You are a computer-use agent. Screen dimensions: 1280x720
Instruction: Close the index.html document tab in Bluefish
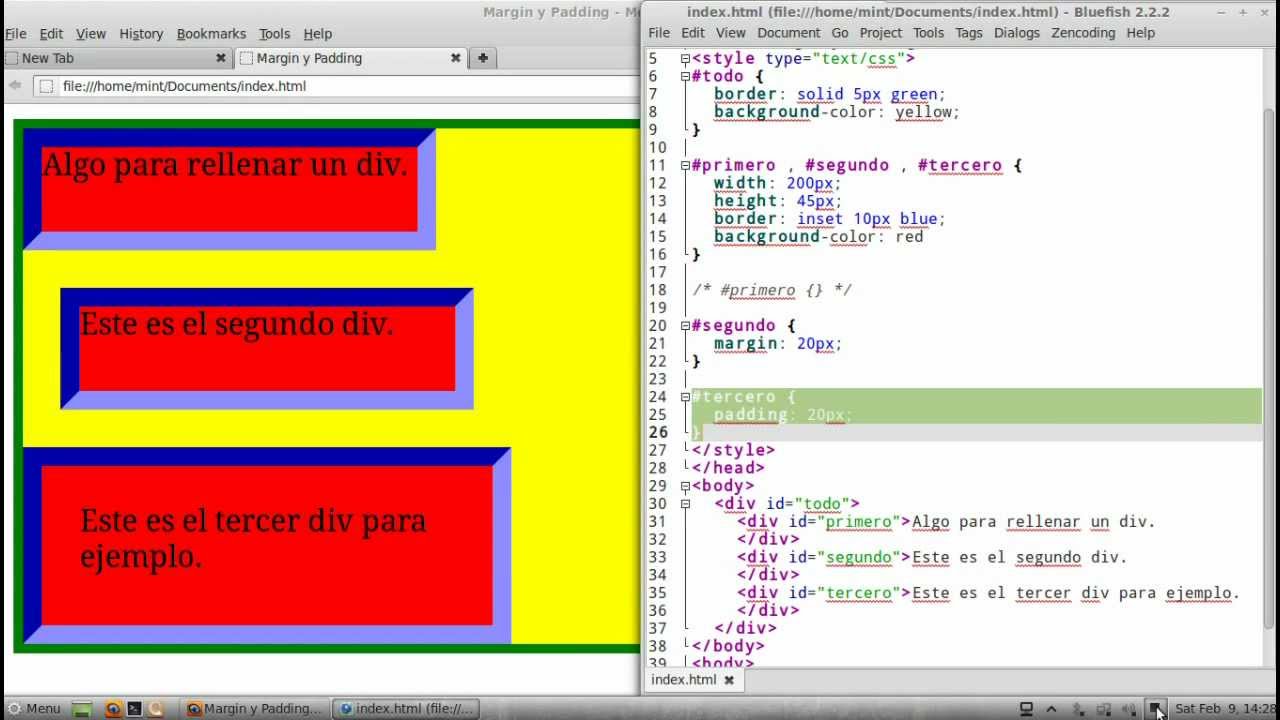coord(729,680)
